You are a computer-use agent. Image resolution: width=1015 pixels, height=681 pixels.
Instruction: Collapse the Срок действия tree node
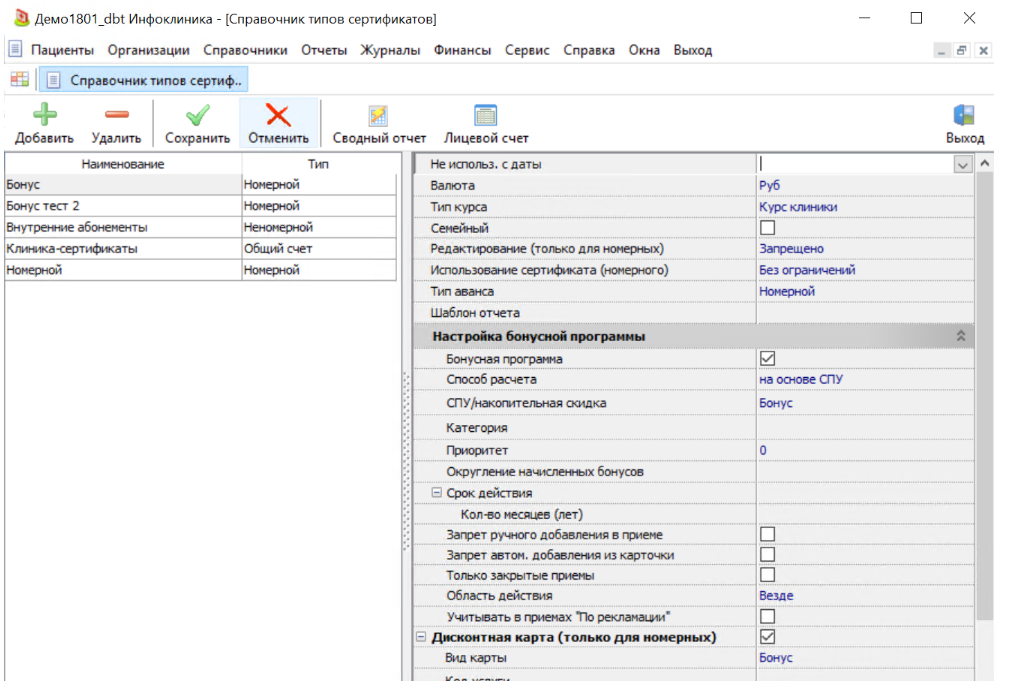(x=437, y=493)
